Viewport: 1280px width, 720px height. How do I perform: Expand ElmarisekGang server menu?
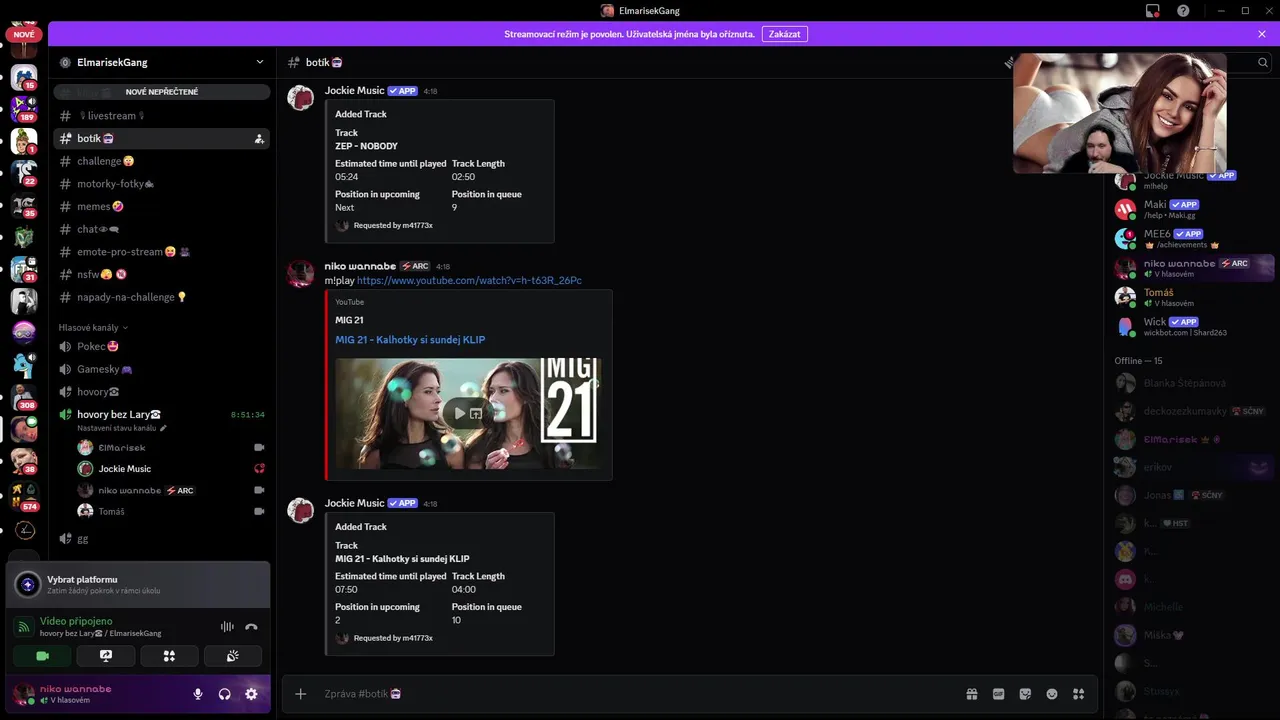coord(260,62)
